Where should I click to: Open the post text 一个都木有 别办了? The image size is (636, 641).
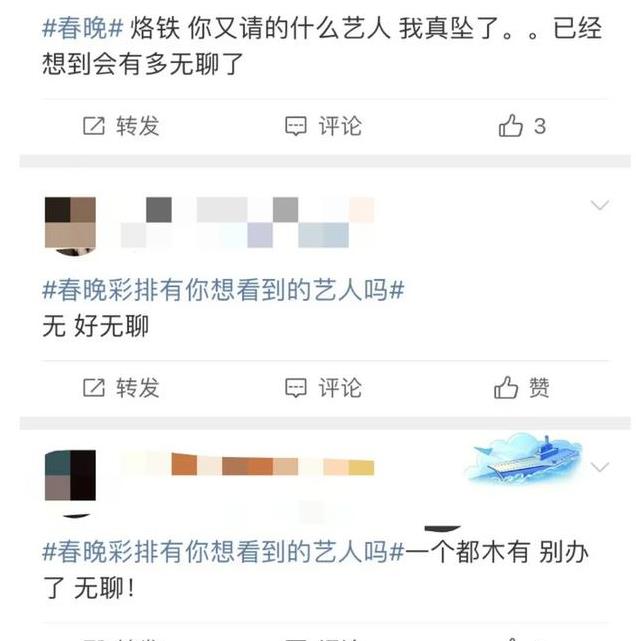(316, 569)
